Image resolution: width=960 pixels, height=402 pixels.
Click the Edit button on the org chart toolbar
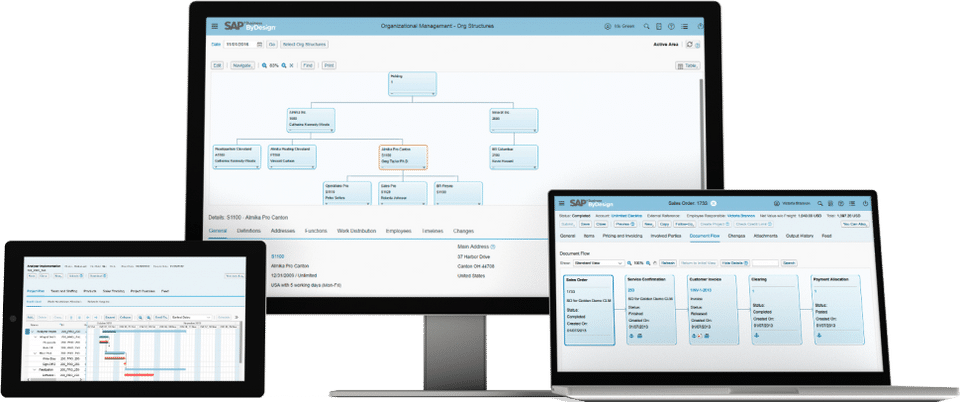pyautogui.click(x=217, y=65)
